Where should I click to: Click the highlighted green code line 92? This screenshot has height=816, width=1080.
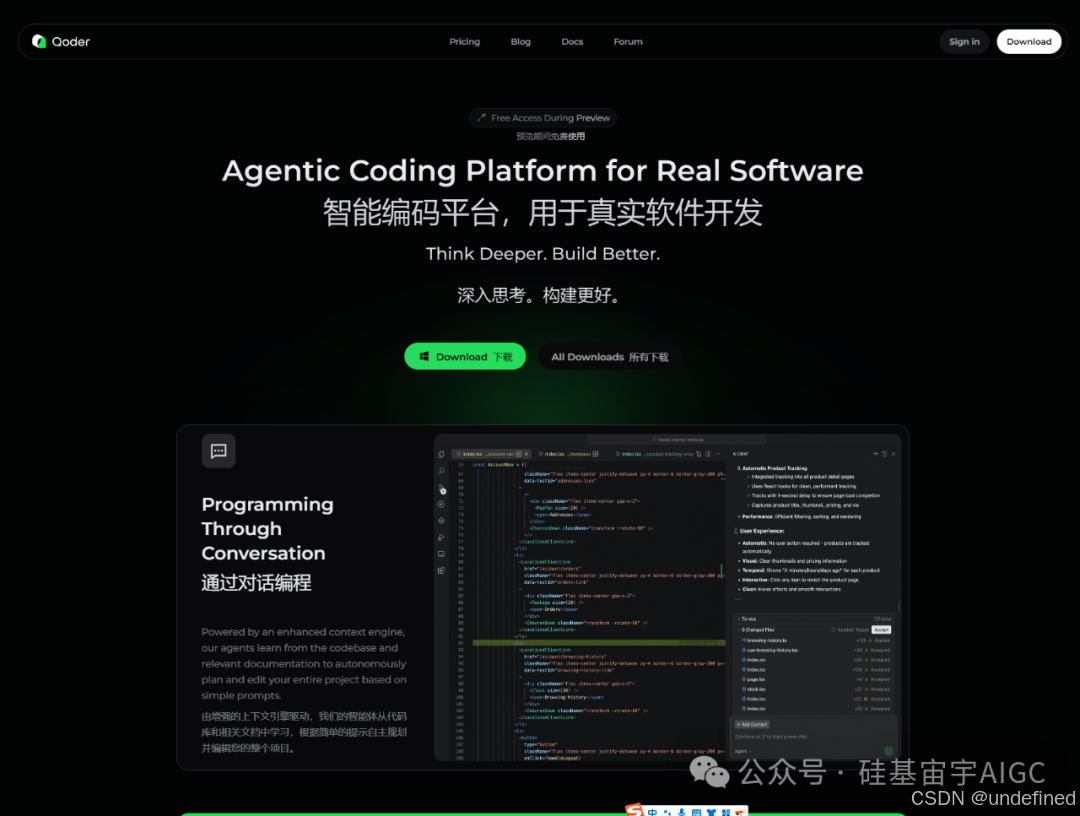click(x=599, y=642)
